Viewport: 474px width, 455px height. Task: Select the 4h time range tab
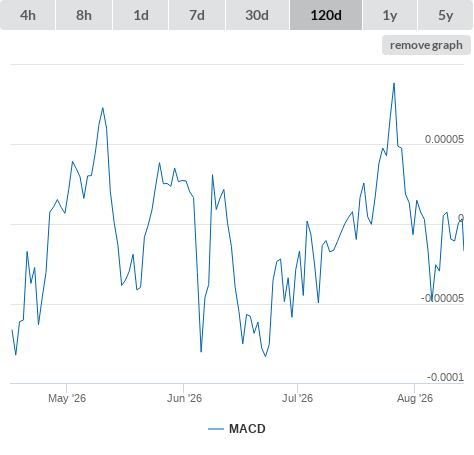click(x=28, y=15)
